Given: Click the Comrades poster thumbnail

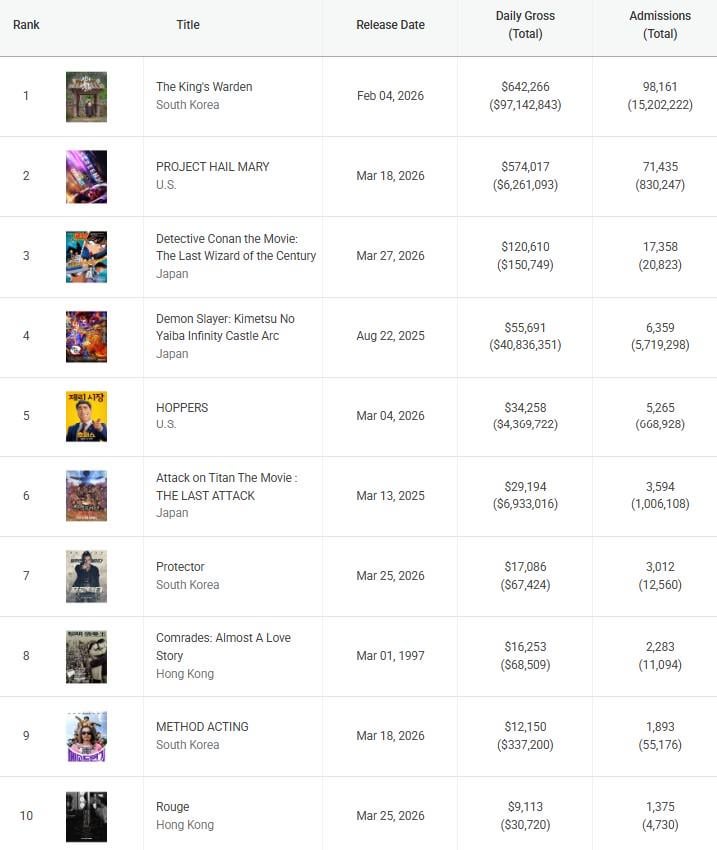Looking at the screenshot, I should pos(86,656).
